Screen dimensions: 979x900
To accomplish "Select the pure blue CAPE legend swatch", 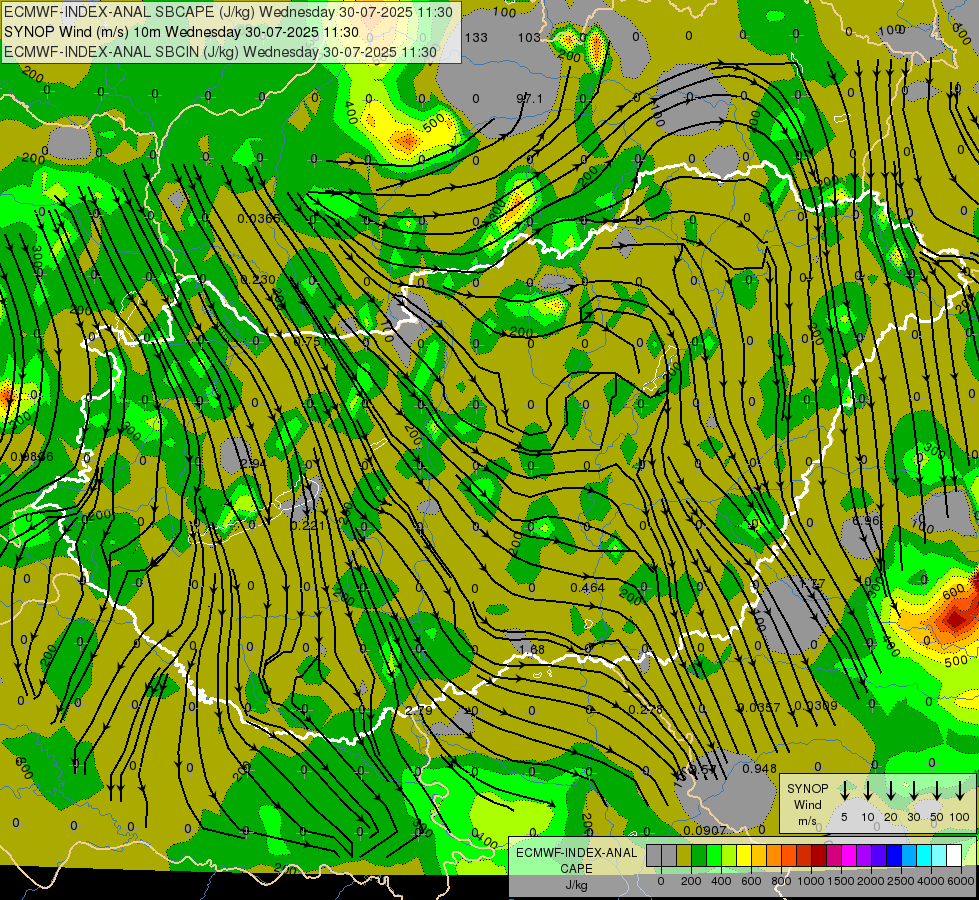I will point(894,855).
